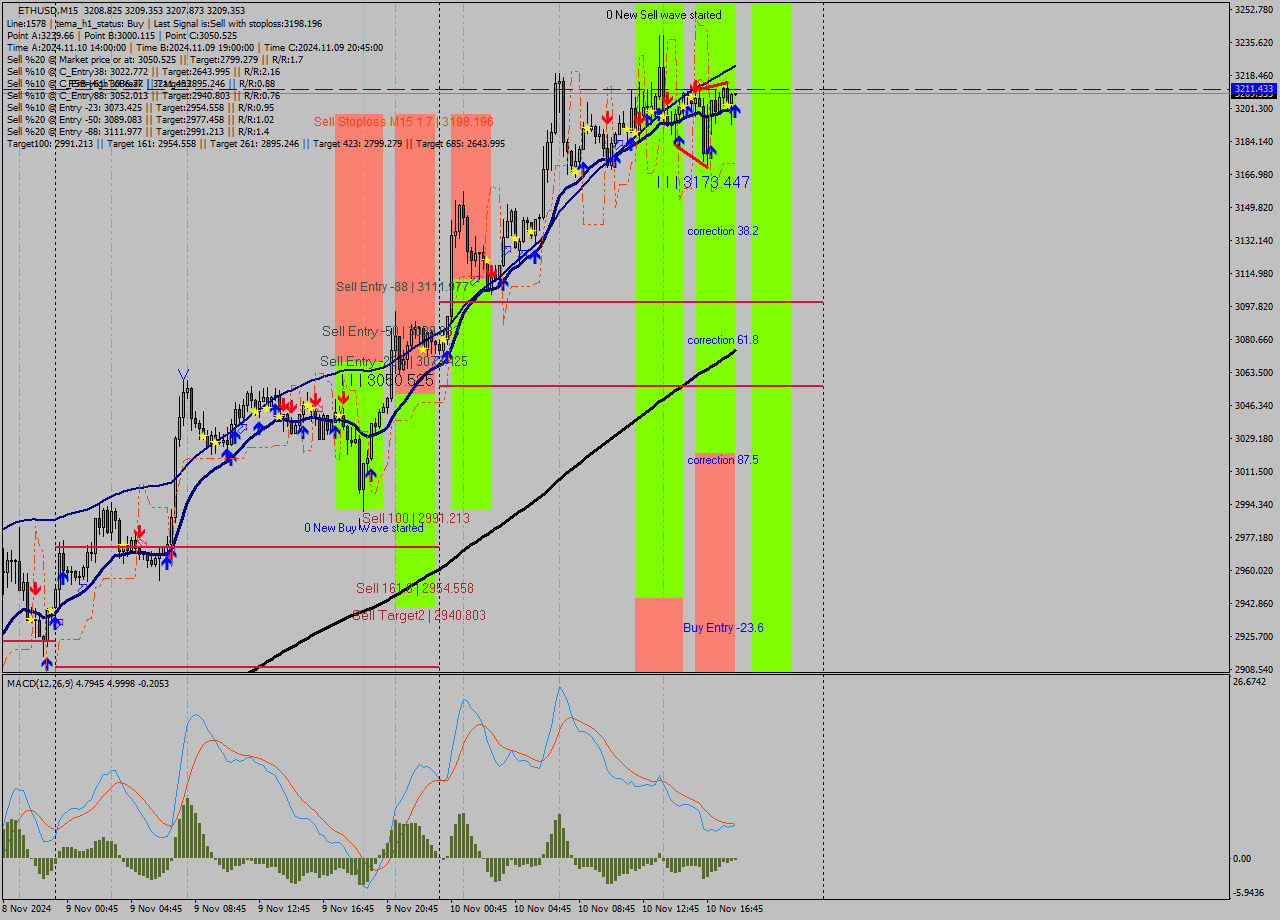Image resolution: width=1280 pixels, height=920 pixels.
Task: Select the '9 Nov 04:45' time axis label
Action: (x=157, y=910)
